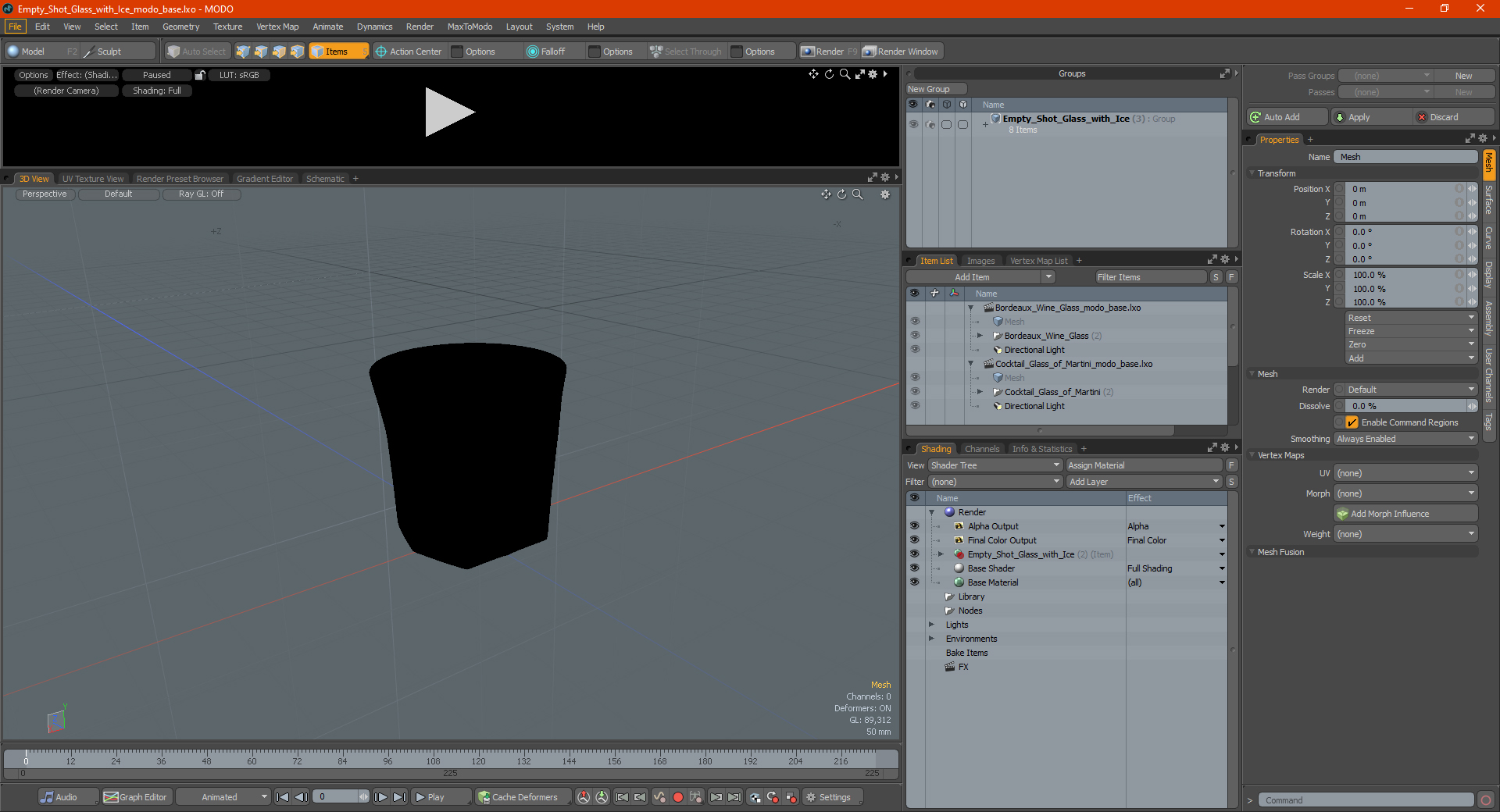Open the Geometry menu
1500x812 pixels.
pyautogui.click(x=180, y=27)
